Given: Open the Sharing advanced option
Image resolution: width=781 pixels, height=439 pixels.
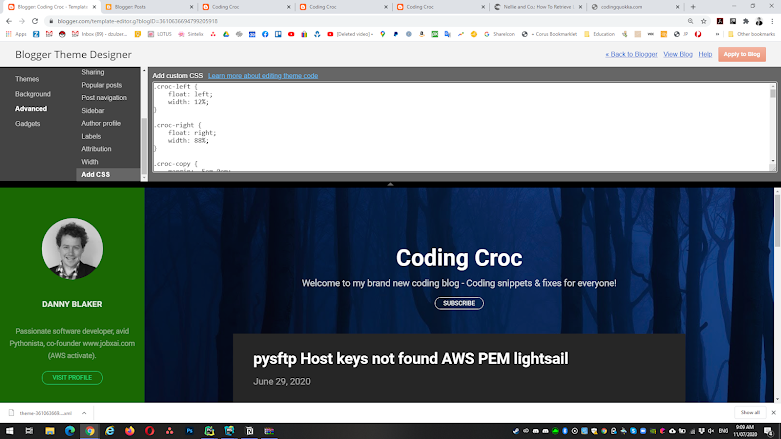Looking at the screenshot, I should click(x=93, y=72).
